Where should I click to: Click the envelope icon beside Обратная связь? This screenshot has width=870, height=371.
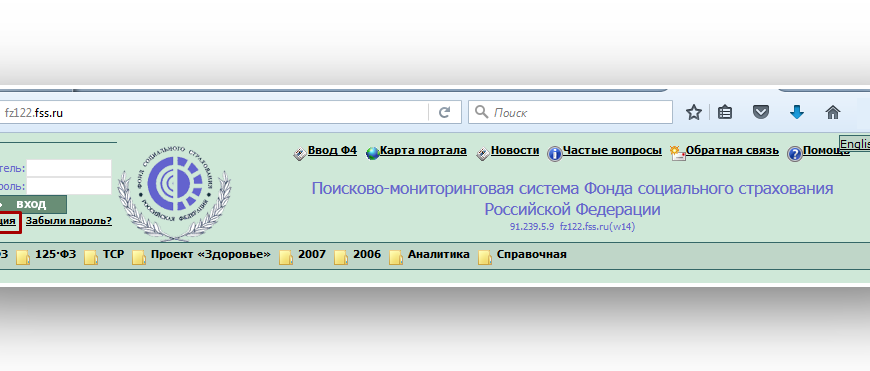[677, 153]
